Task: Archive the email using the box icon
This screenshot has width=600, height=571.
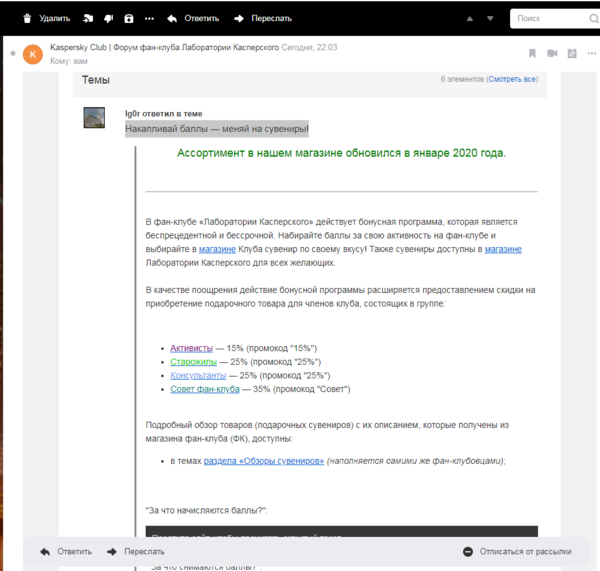Action: pos(129,18)
